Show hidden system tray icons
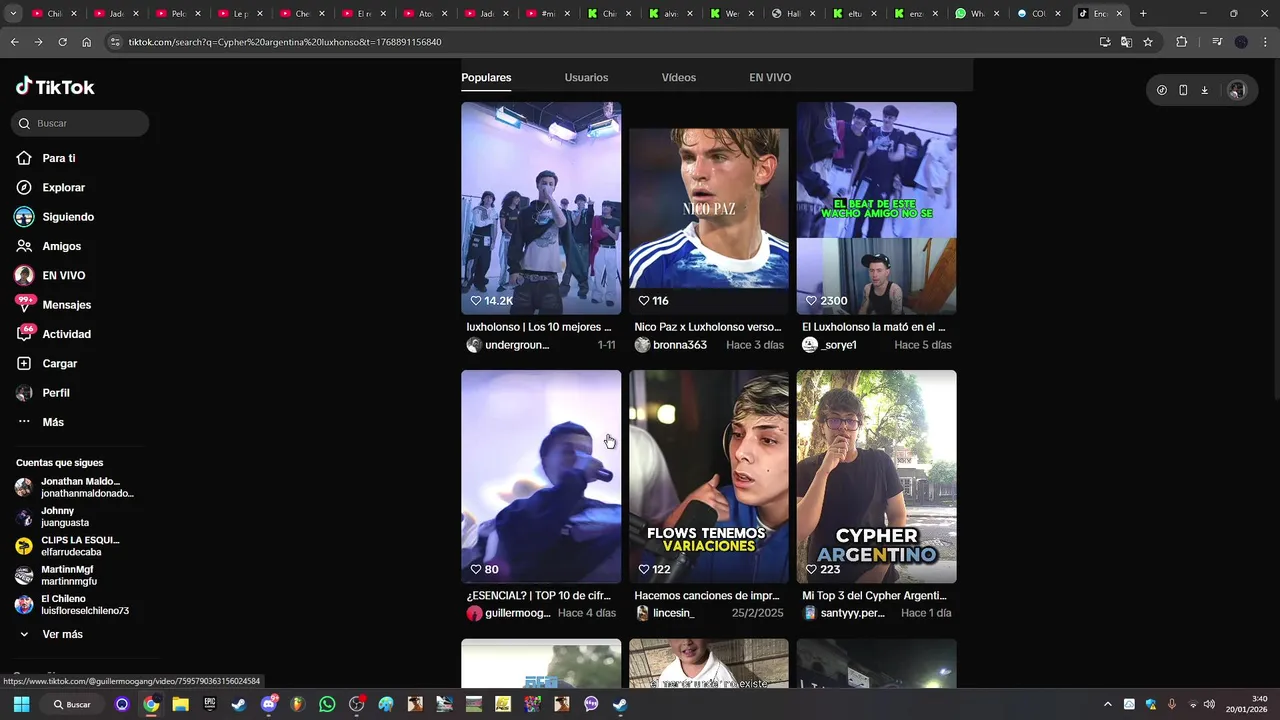 pyautogui.click(x=1107, y=704)
